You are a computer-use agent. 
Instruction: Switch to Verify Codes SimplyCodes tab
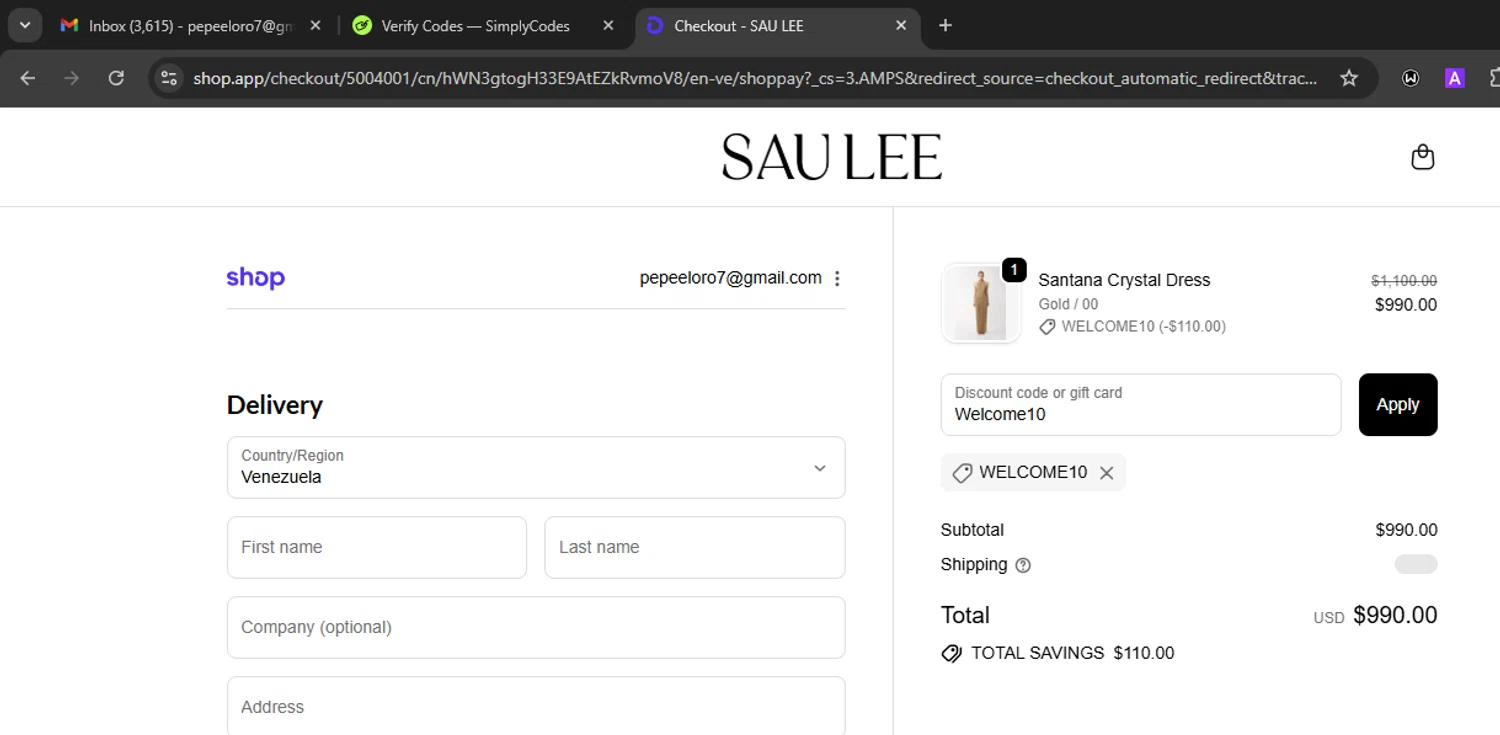point(482,26)
